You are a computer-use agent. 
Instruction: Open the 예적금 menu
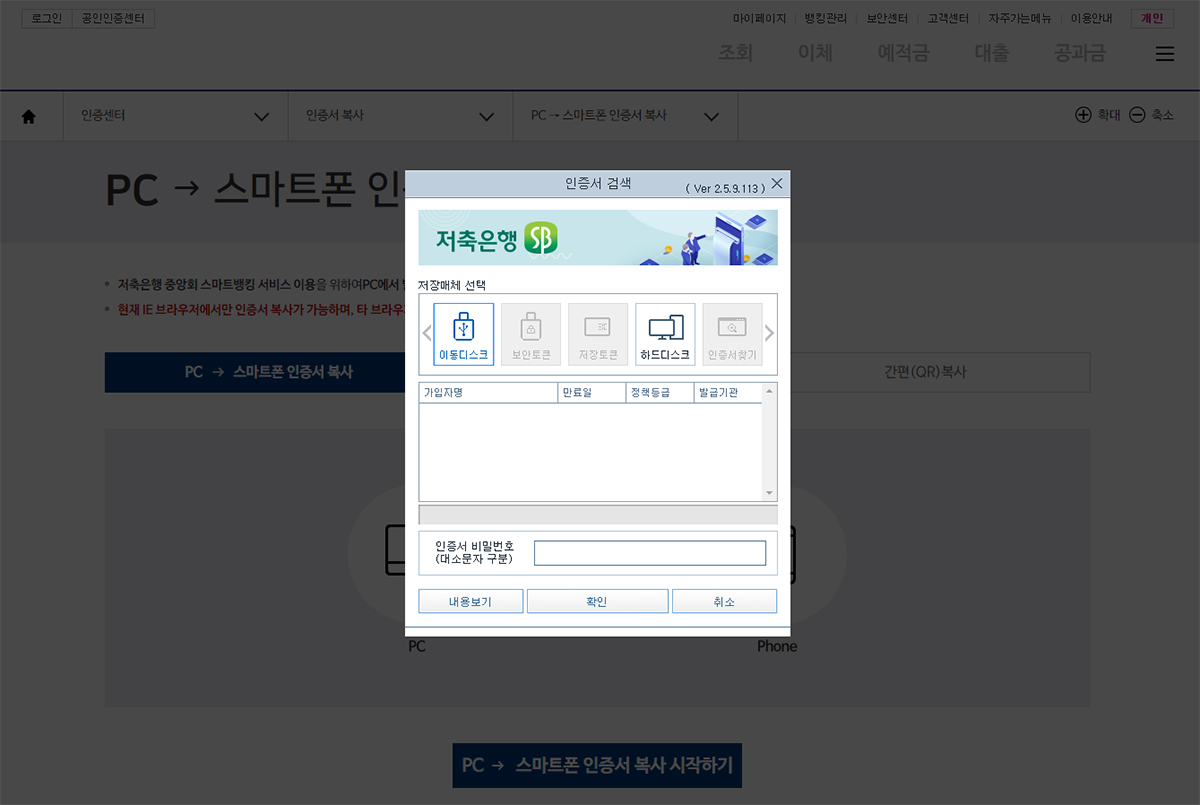click(x=902, y=55)
